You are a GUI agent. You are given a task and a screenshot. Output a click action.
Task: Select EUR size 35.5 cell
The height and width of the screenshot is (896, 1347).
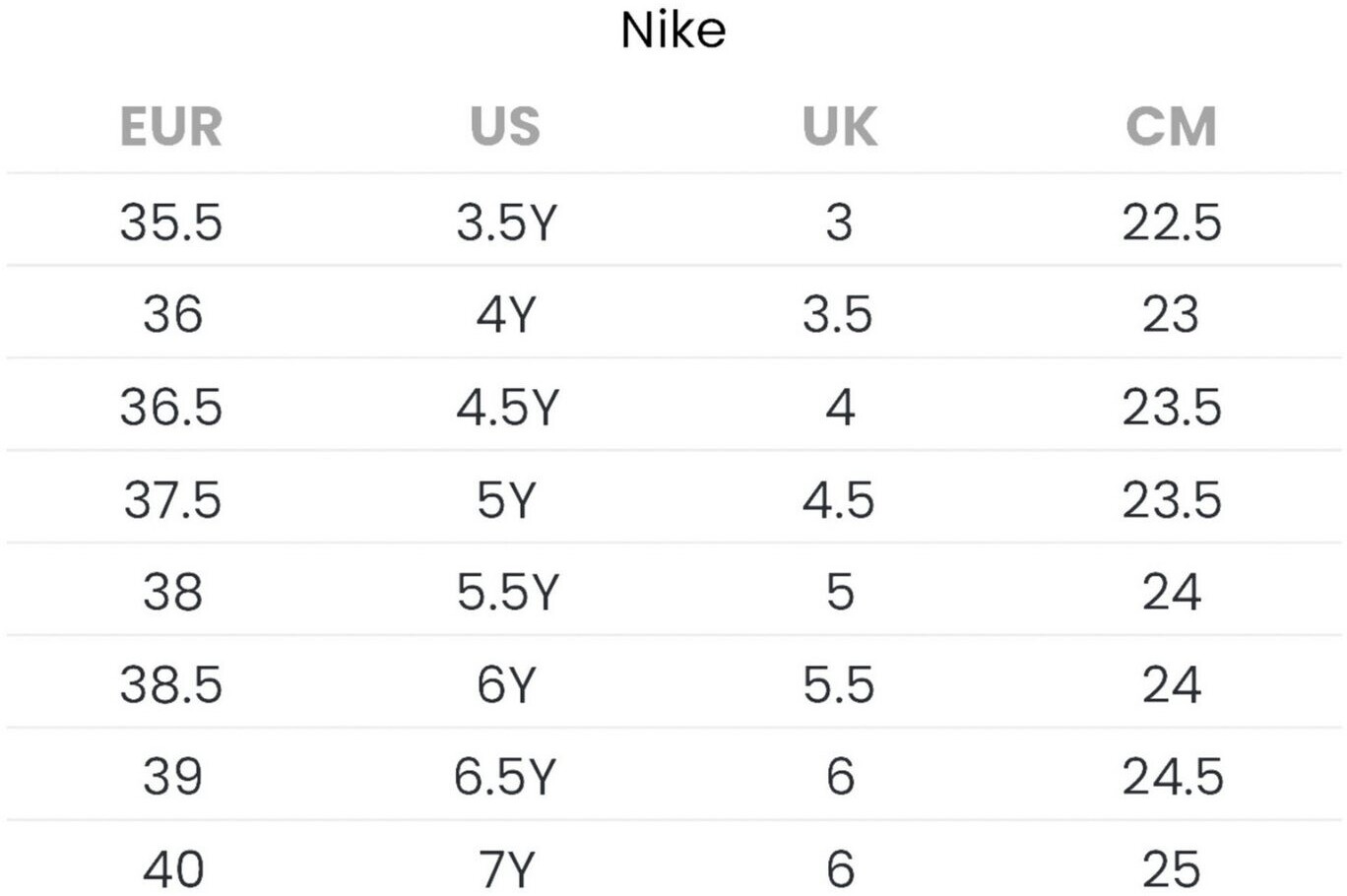171,222
